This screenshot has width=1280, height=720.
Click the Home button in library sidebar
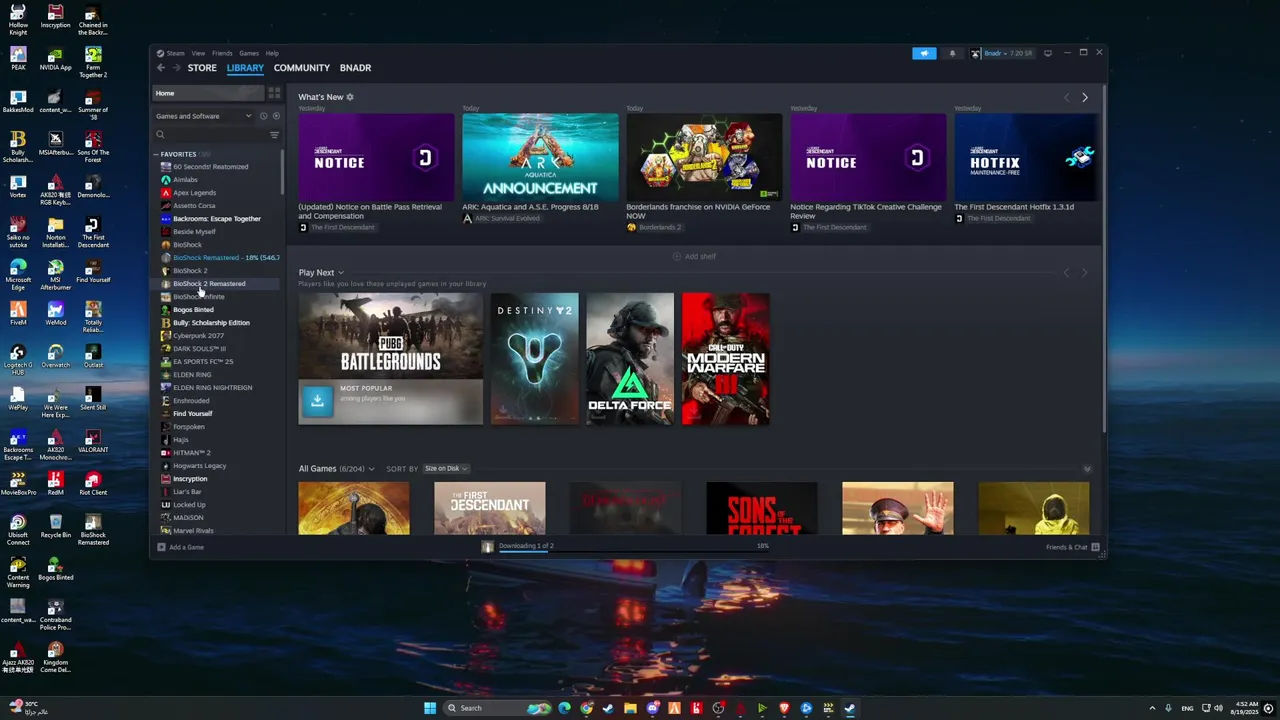click(x=208, y=93)
